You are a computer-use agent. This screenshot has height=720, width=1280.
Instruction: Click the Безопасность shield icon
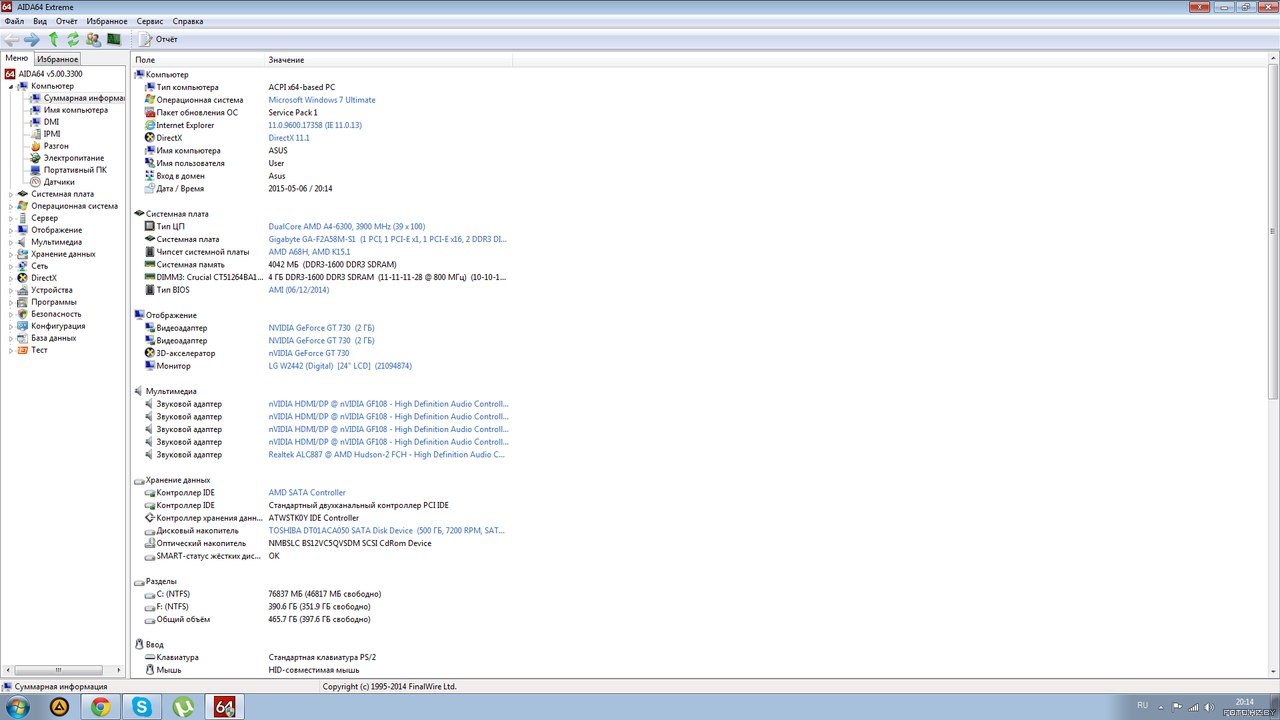point(23,314)
